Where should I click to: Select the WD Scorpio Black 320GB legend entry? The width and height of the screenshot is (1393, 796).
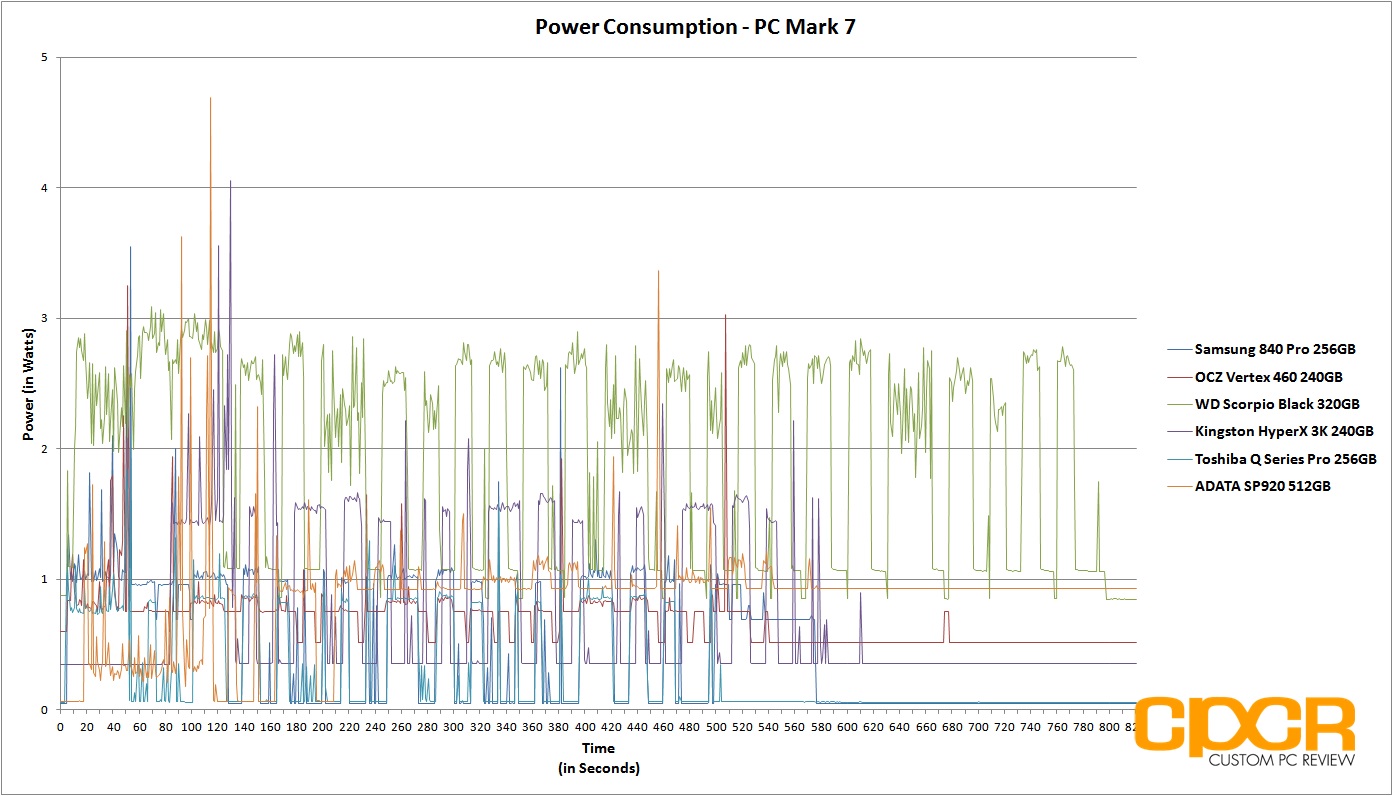(1277, 404)
